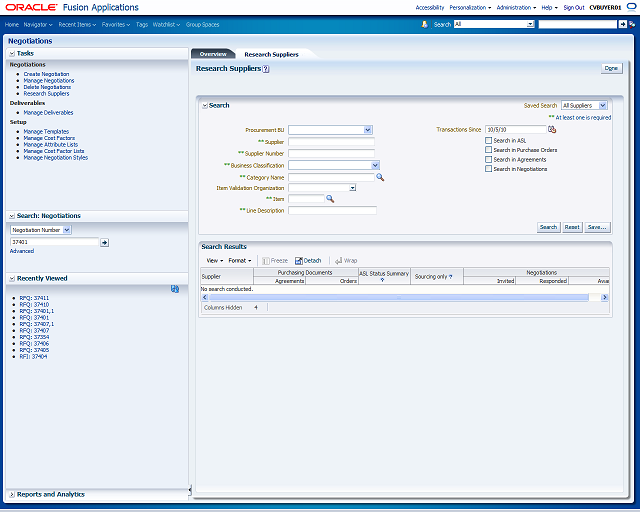Open the Personalization menu
Screen dimensions: 640x512
(470, 7)
